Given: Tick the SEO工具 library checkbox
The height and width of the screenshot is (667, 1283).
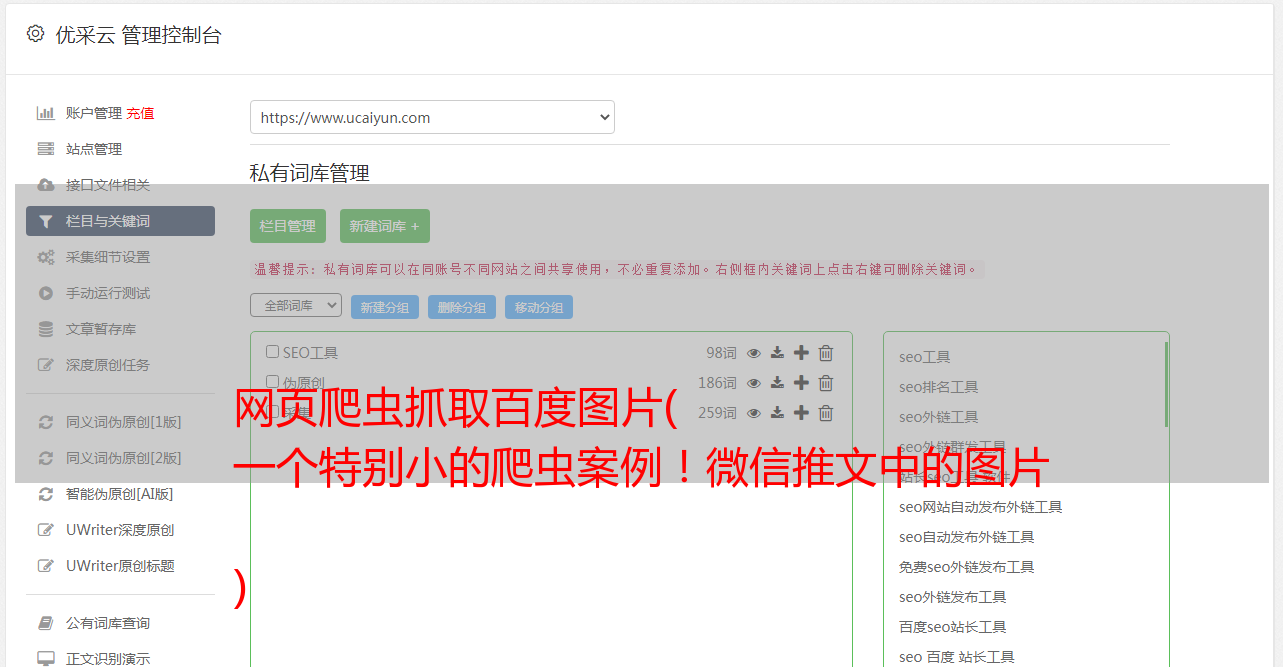Looking at the screenshot, I should click(x=272, y=352).
